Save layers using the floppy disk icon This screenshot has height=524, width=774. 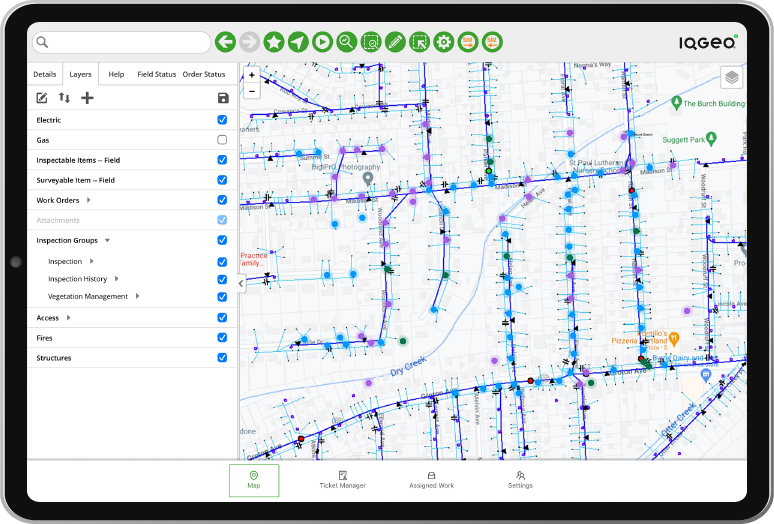tap(223, 98)
